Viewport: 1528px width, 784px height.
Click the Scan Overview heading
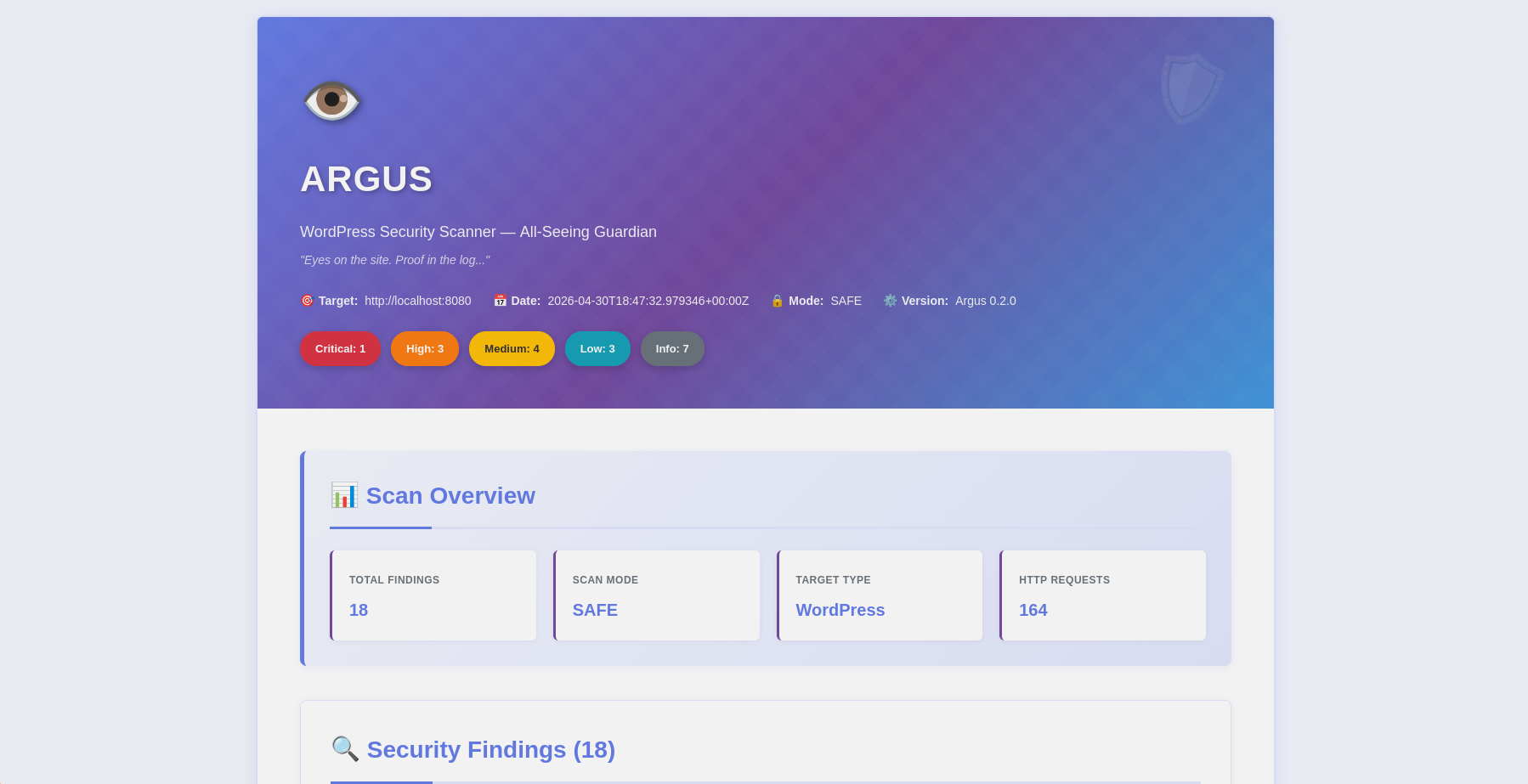pos(450,496)
